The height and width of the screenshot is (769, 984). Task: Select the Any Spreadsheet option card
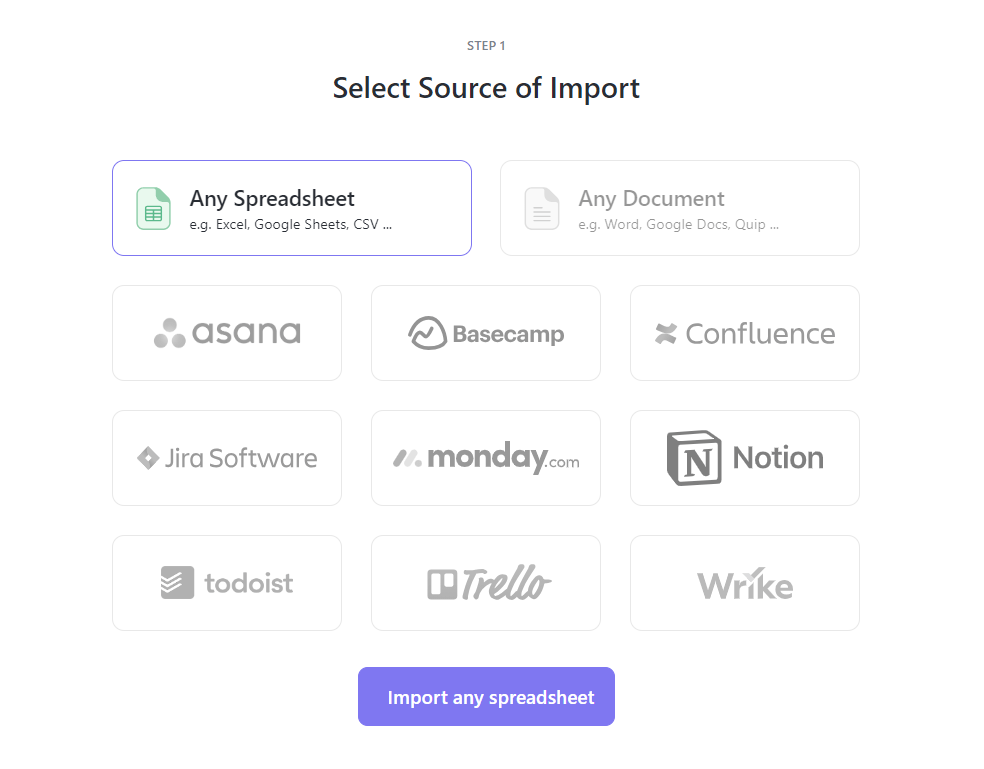coord(291,208)
